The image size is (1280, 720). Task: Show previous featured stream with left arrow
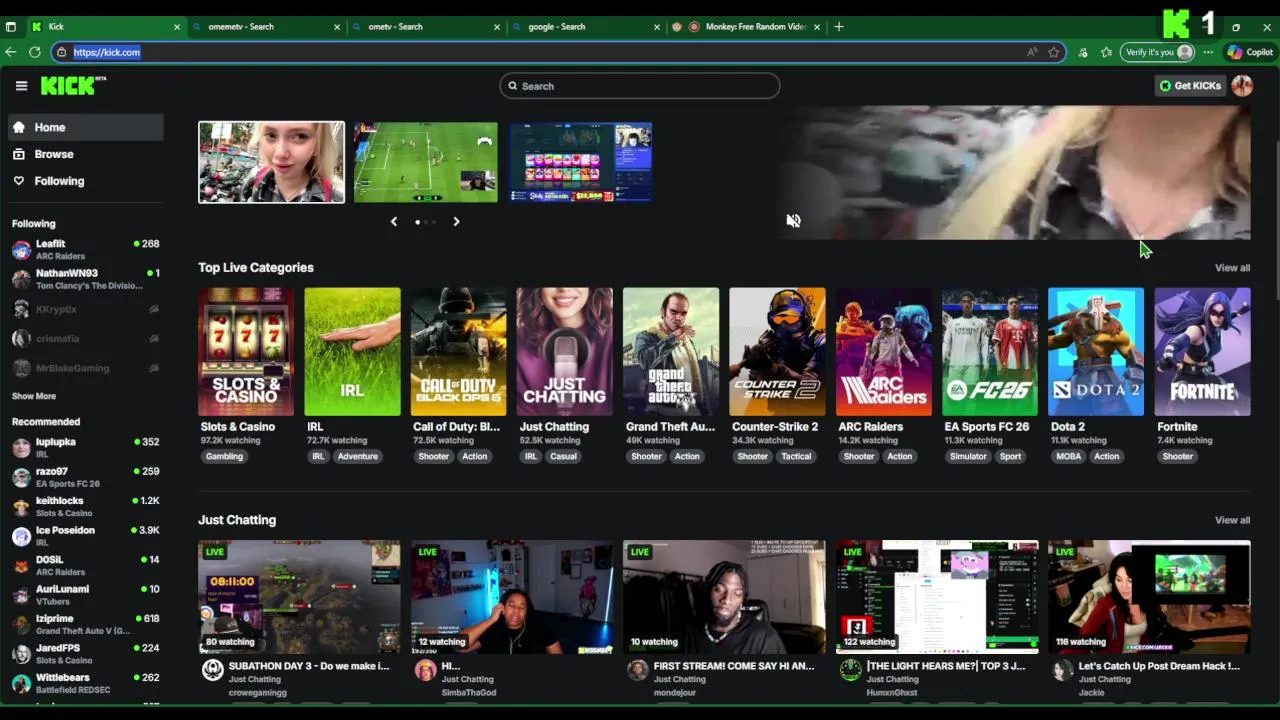point(394,222)
